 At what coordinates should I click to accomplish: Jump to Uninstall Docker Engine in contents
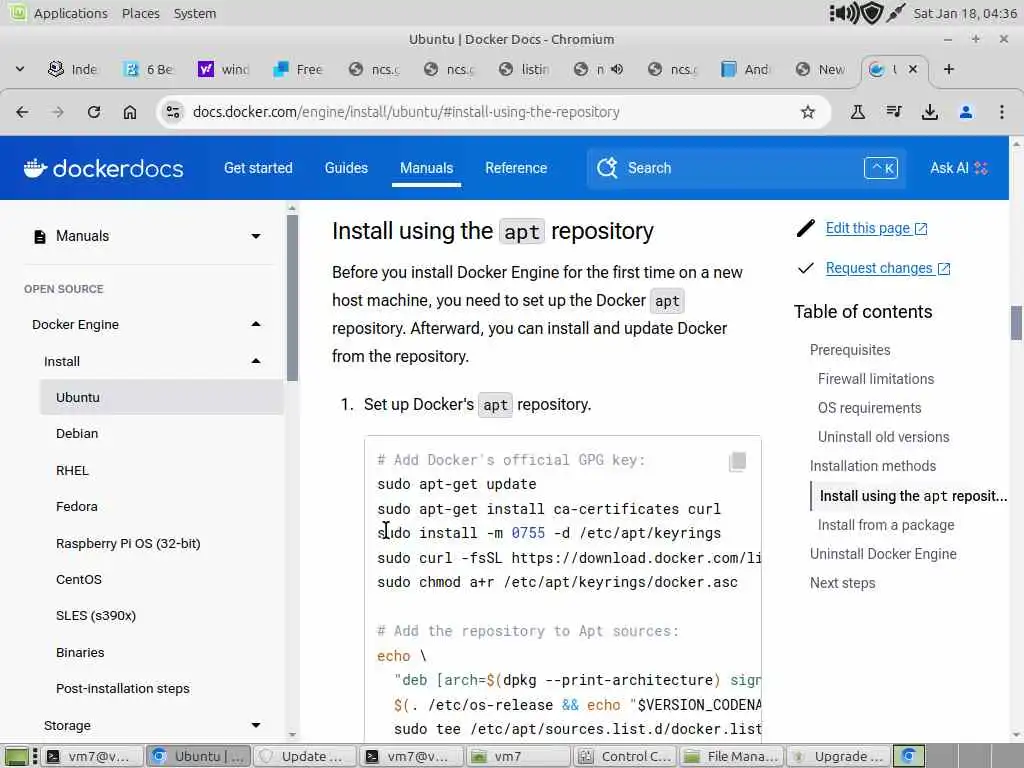point(883,554)
